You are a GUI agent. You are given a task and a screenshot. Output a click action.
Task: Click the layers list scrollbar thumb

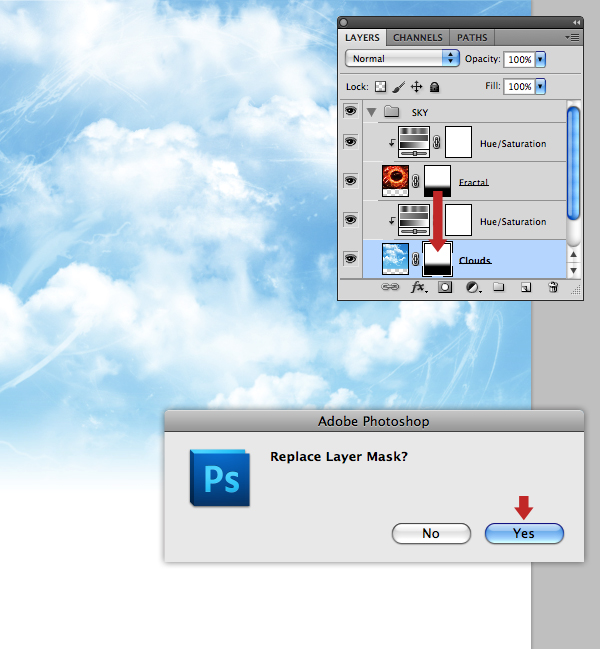tap(573, 163)
